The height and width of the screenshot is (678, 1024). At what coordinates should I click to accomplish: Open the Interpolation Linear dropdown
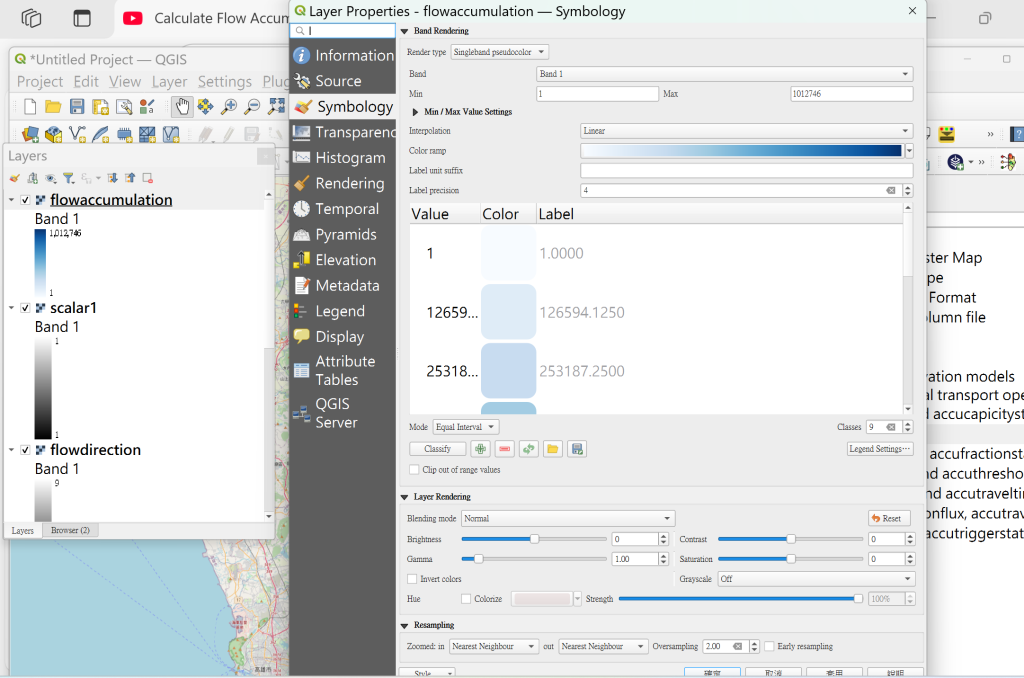[746, 131]
